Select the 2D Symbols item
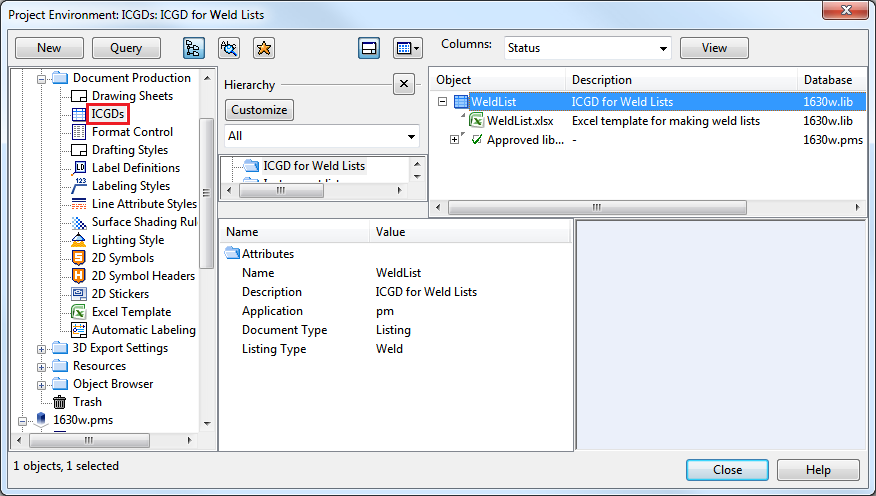Image resolution: width=876 pixels, height=496 pixels. 122,258
